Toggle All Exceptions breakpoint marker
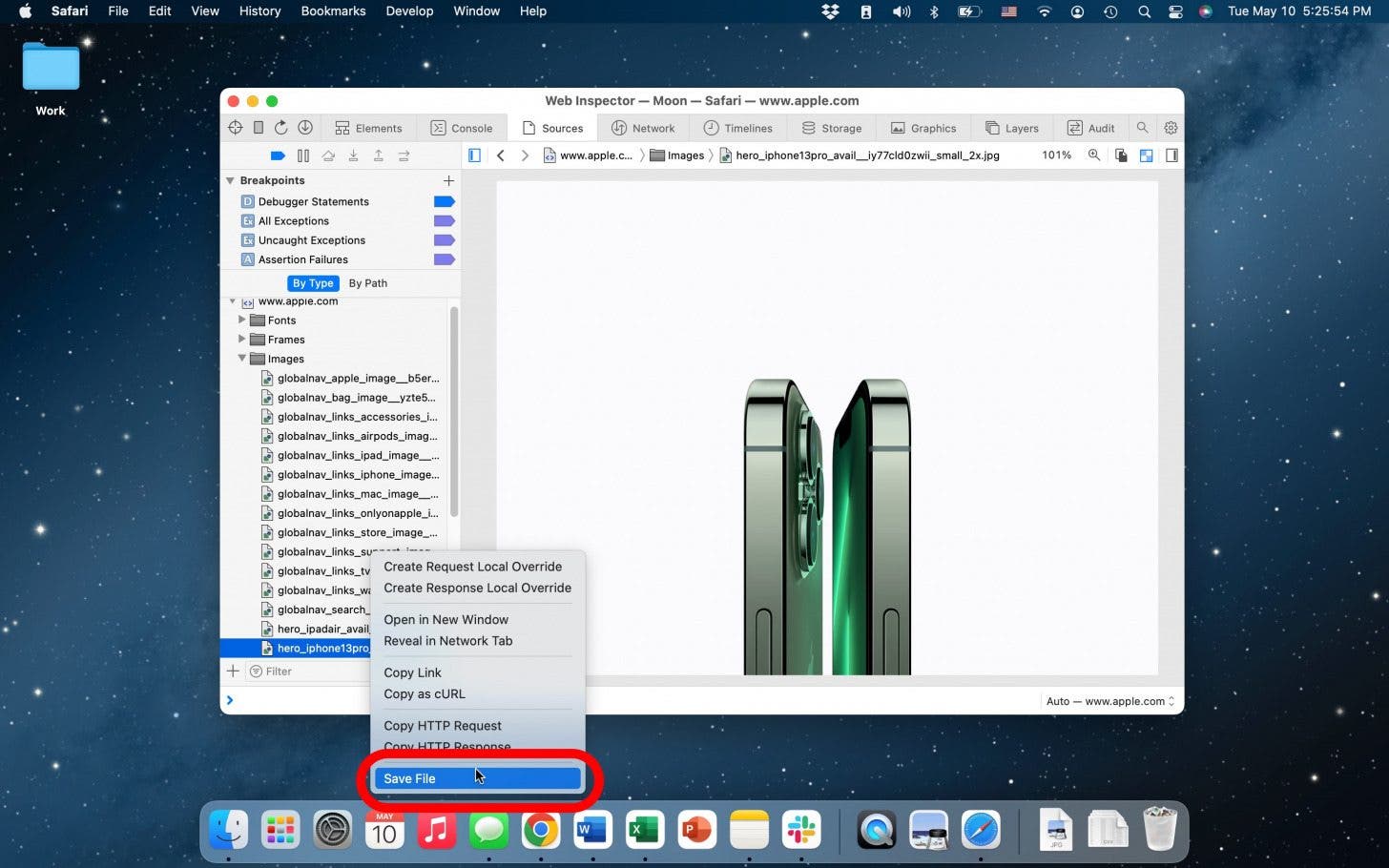Image resolution: width=1389 pixels, height=868 pixels. (x=445, y=220)
